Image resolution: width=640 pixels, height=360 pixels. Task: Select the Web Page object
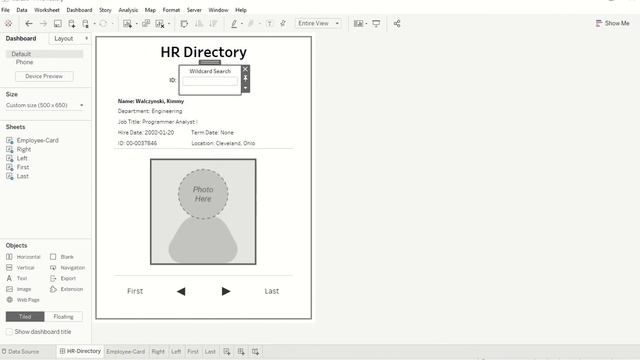pyautogui.click(x=23, y=300)
